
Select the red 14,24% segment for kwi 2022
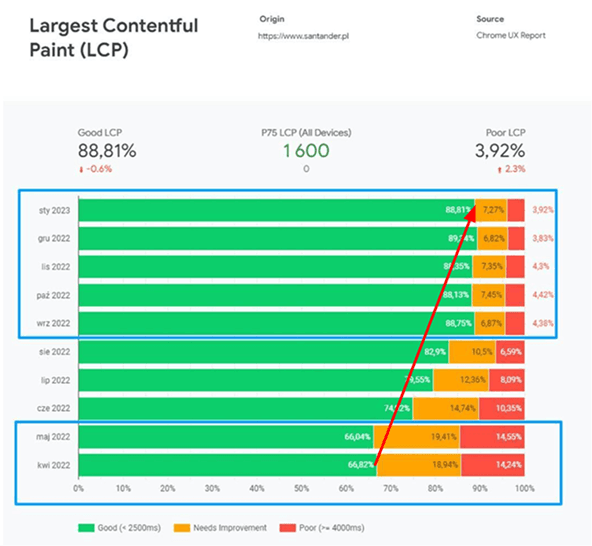click(493, 465)
